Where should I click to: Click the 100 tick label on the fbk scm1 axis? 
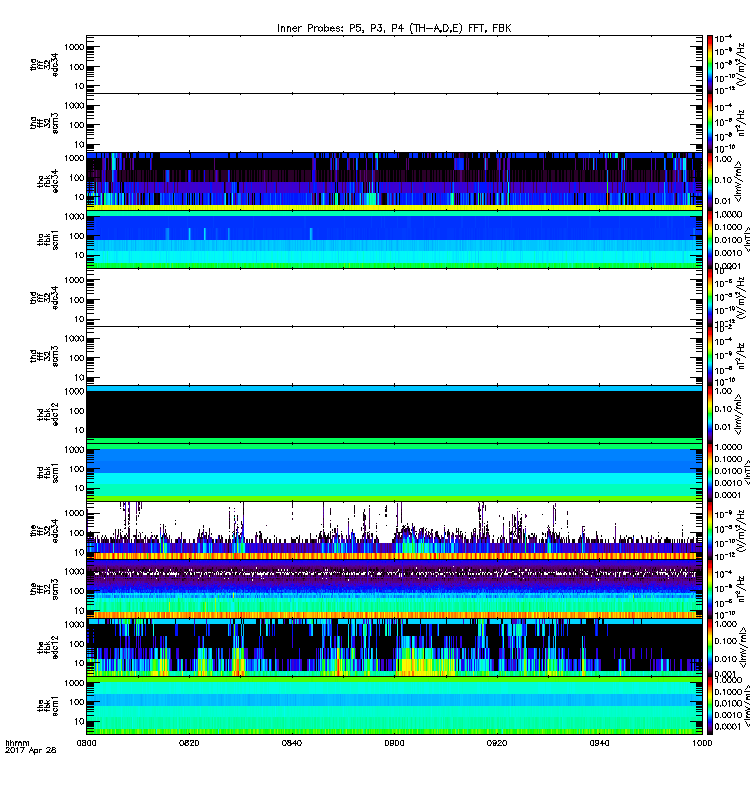[x=77, y=702]
